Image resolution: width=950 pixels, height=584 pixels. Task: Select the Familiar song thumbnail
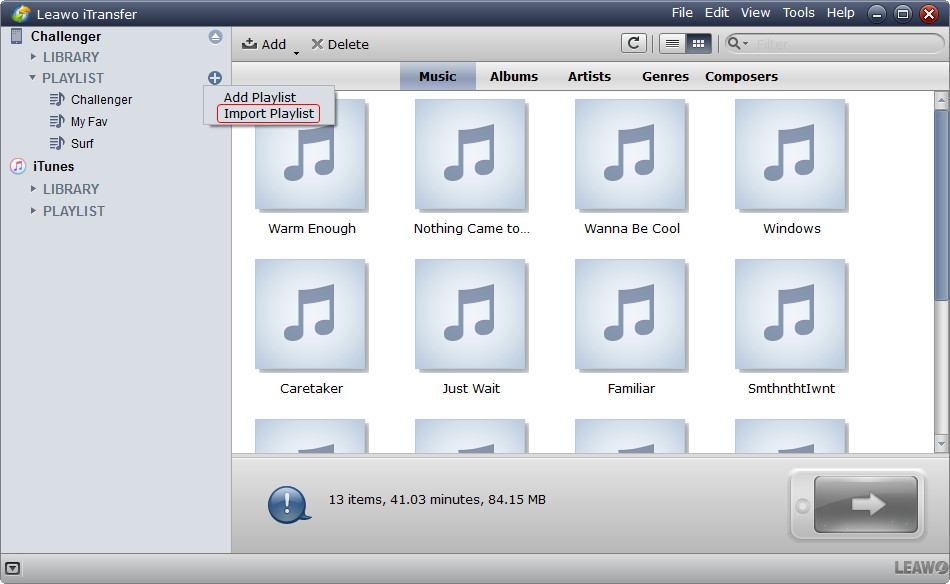[x=630, y=314]
